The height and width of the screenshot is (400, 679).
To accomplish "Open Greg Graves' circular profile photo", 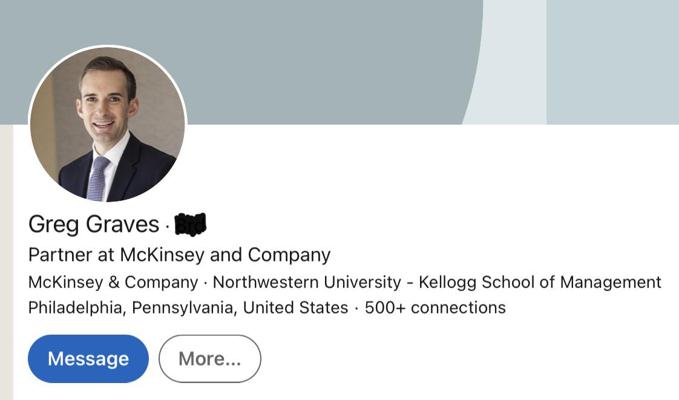I will pyautogui.click(x=107, y=124).
